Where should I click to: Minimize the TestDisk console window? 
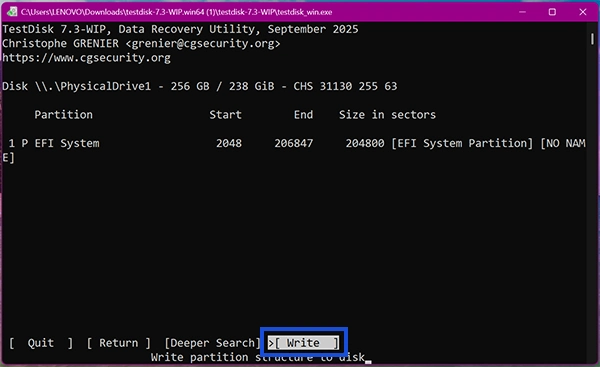(x=522, y=12)
